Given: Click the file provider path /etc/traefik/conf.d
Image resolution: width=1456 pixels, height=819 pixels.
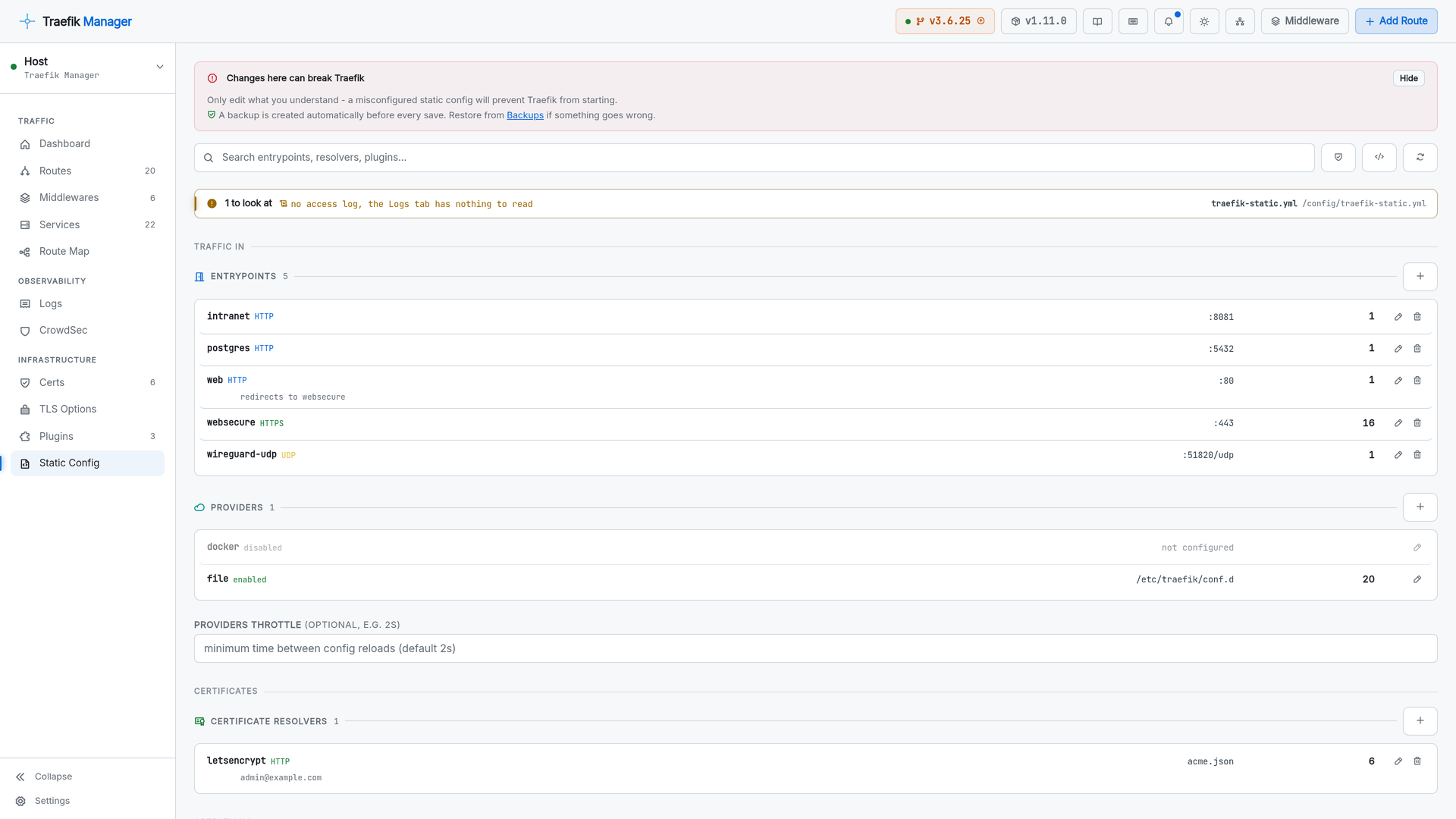Looking at the screenshot, I should [x=1185, y=579].
